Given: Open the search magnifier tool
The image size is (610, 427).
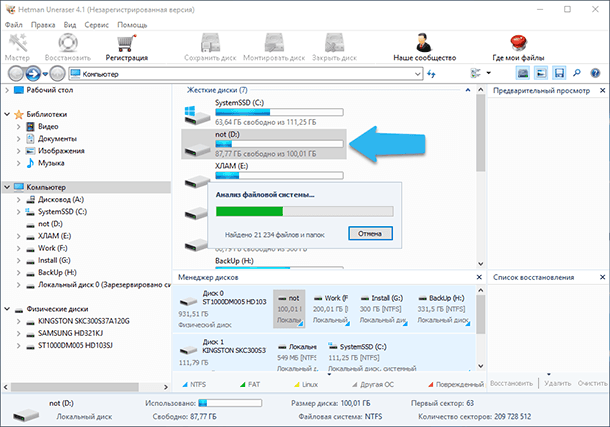Looking at the screenshot, I should (x=577, y=73).
